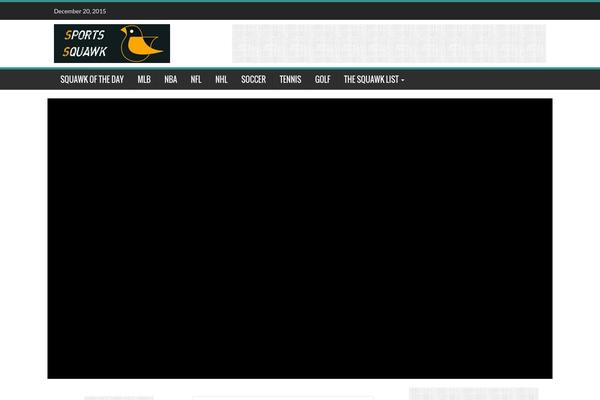This screenshot has height=400, width=600.
Task: Open the NBA section
Action: point(171,80)
